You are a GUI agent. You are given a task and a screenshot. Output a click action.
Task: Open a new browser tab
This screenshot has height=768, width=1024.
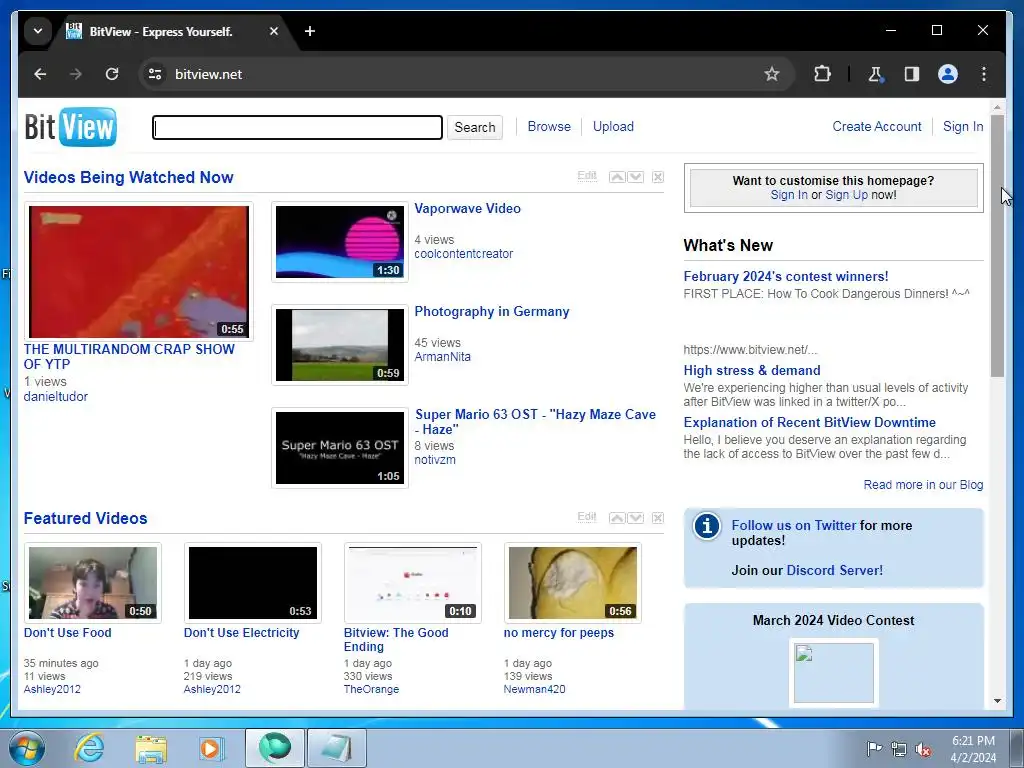tap(310, 31)
